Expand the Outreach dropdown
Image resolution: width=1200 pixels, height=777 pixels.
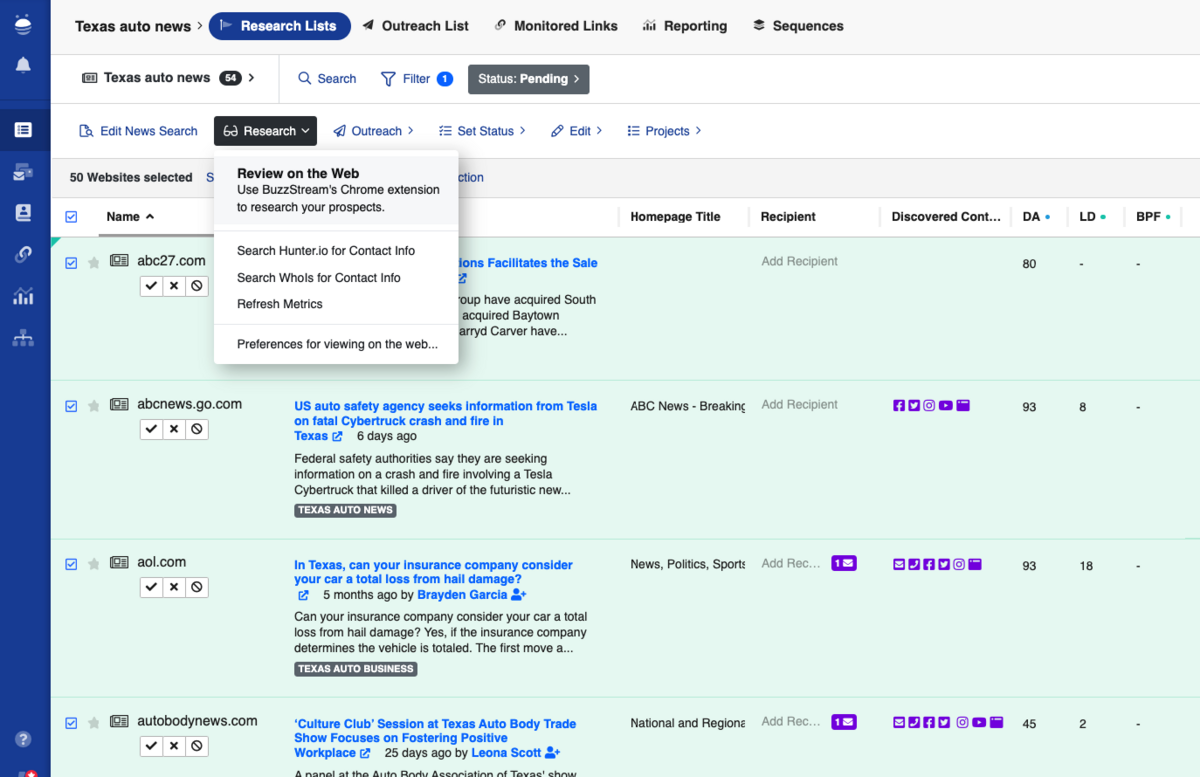coord(374,131)
